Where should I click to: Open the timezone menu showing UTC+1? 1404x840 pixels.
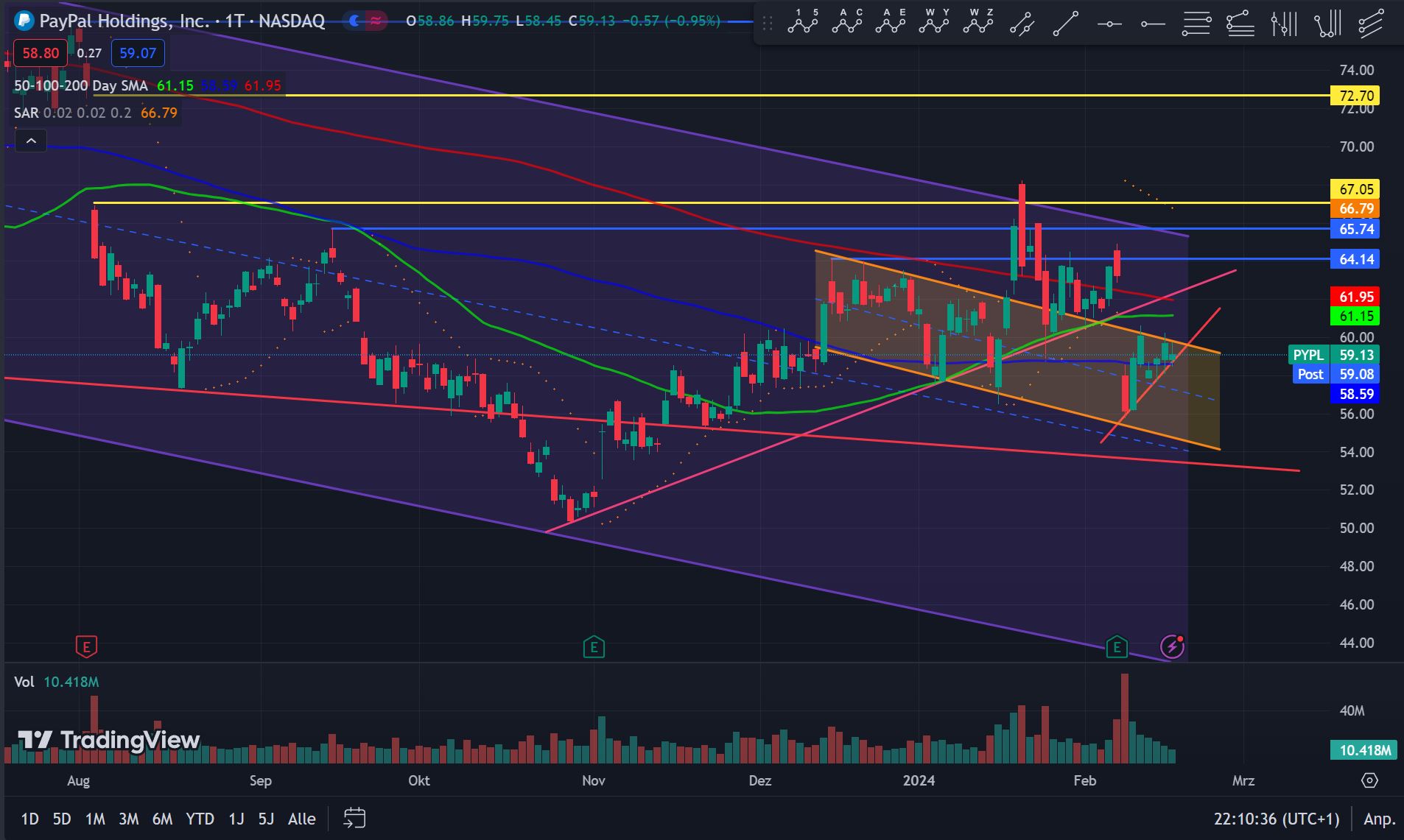pos(1277,819)
